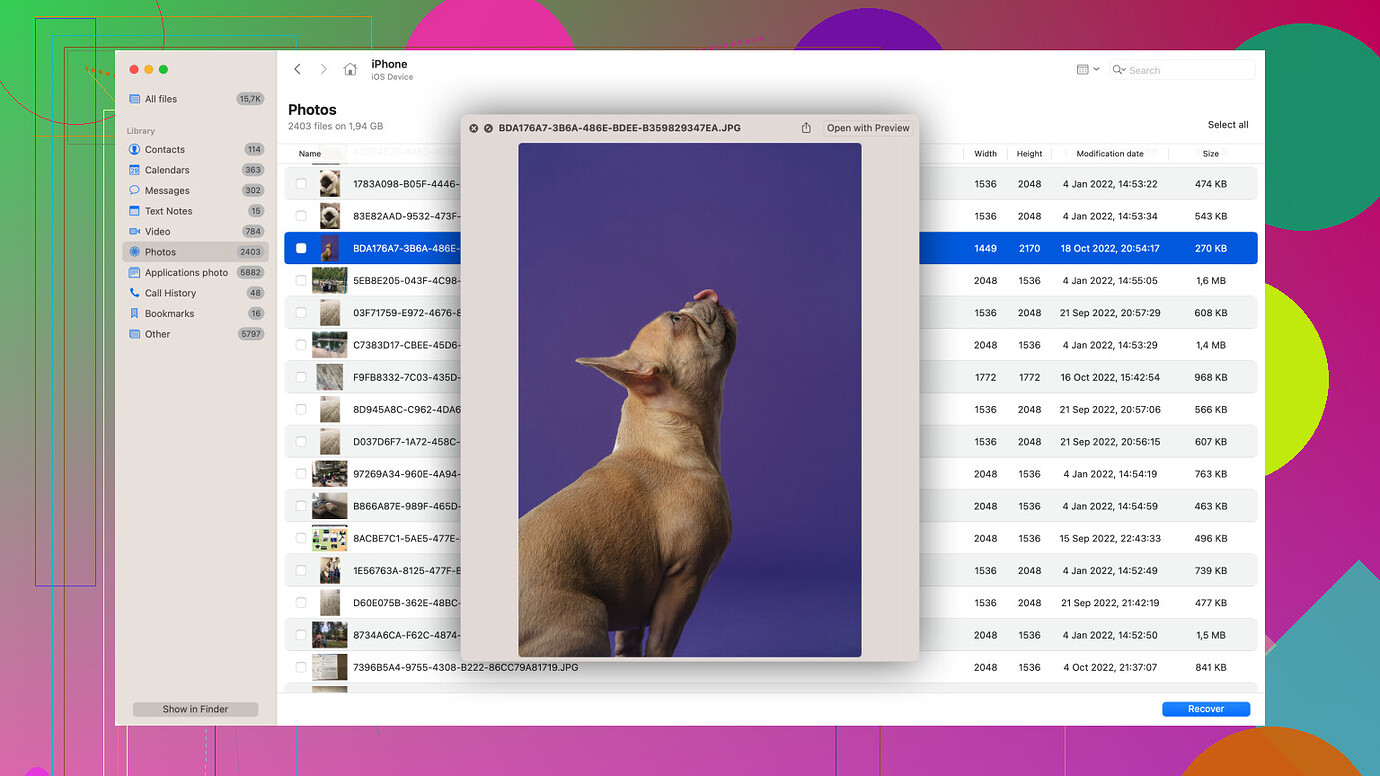The height and width of the screenshot is (776, 1380).
Task: Check the box for file C7383D17-CBEE
Action: (301, 345)
